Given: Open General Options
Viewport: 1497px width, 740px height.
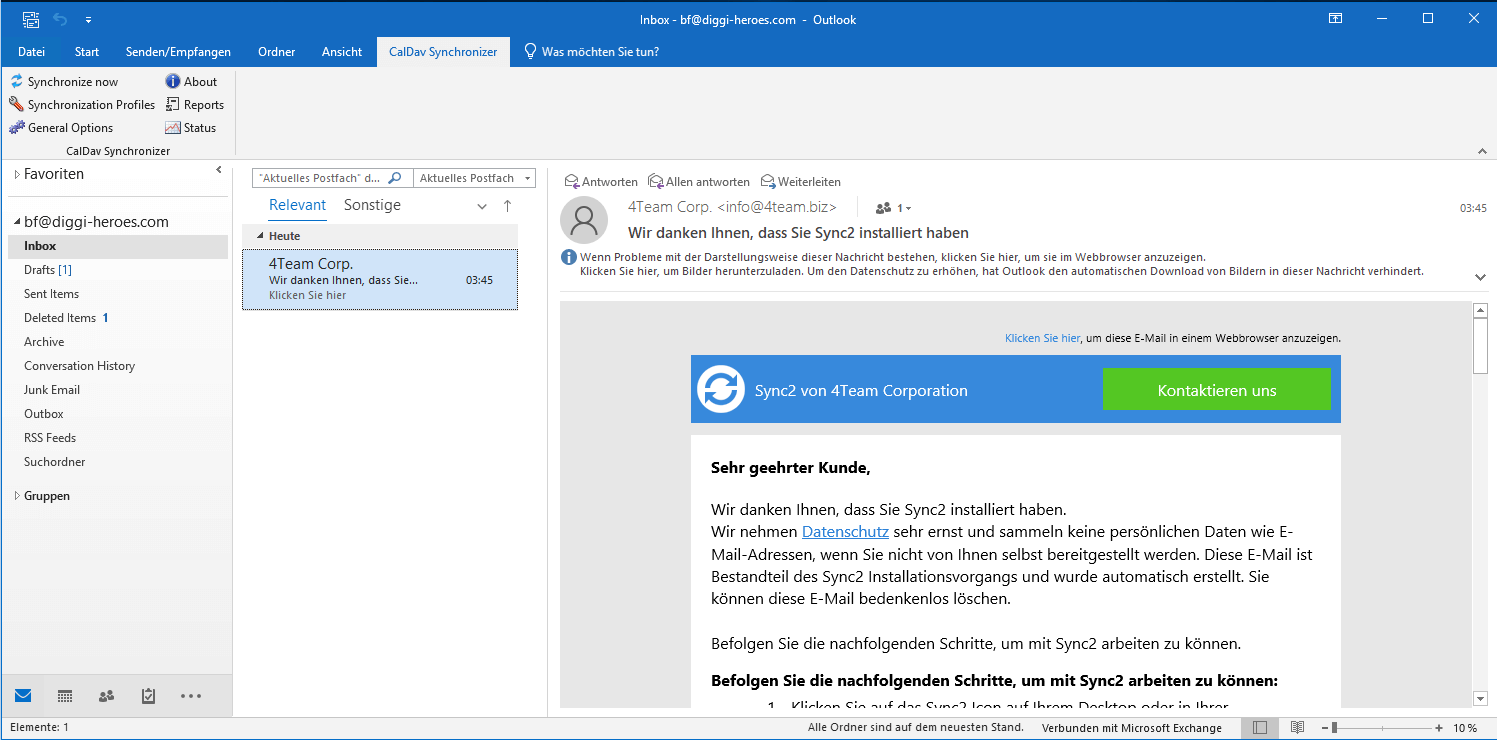Looking at the screenshot, I should (61, 128).
